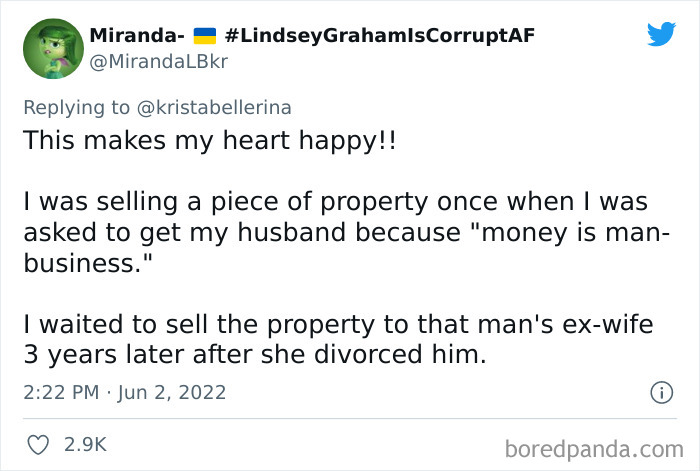Click the Jun 2, 2022 date

(x=170, y=393)
